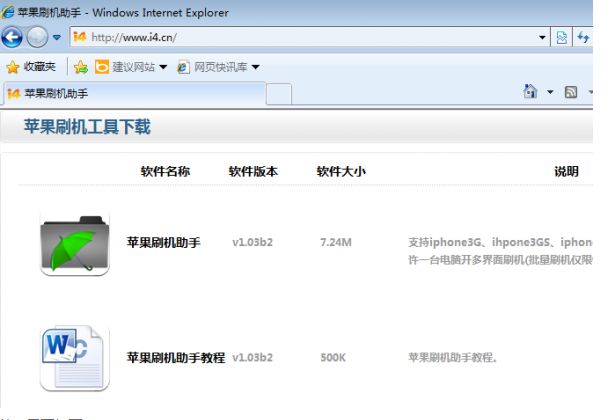Click the browser Back arrow button

pyautogui.click(x=12, y=37)
